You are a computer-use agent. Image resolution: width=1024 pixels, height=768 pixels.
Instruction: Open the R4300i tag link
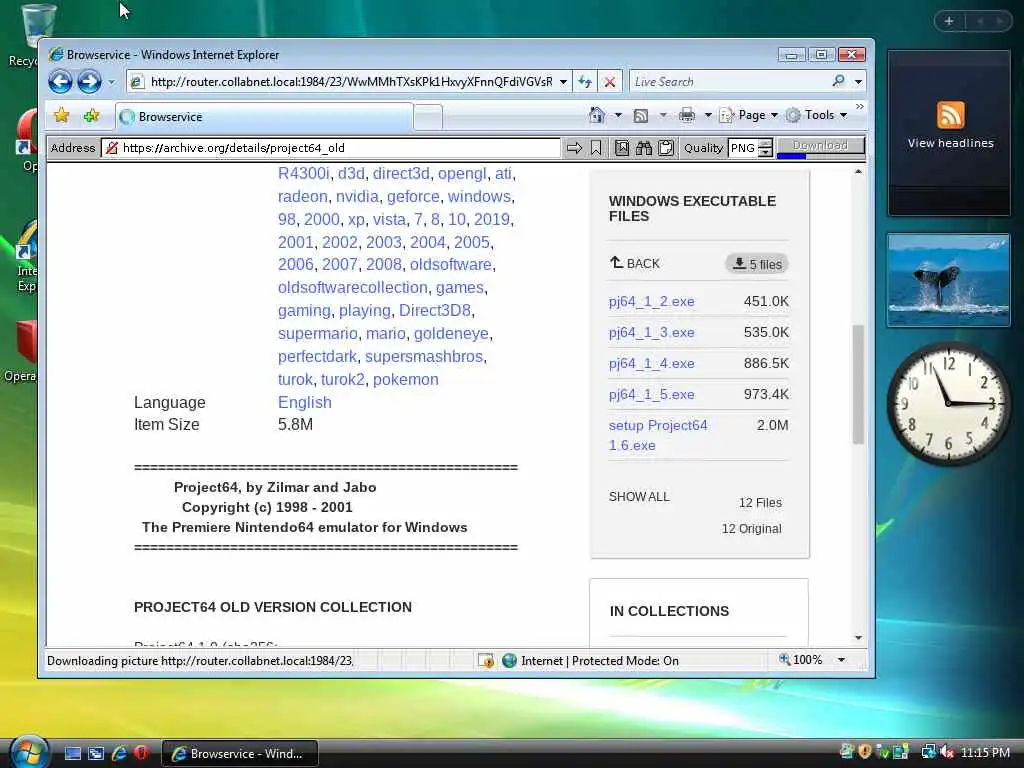304,173
